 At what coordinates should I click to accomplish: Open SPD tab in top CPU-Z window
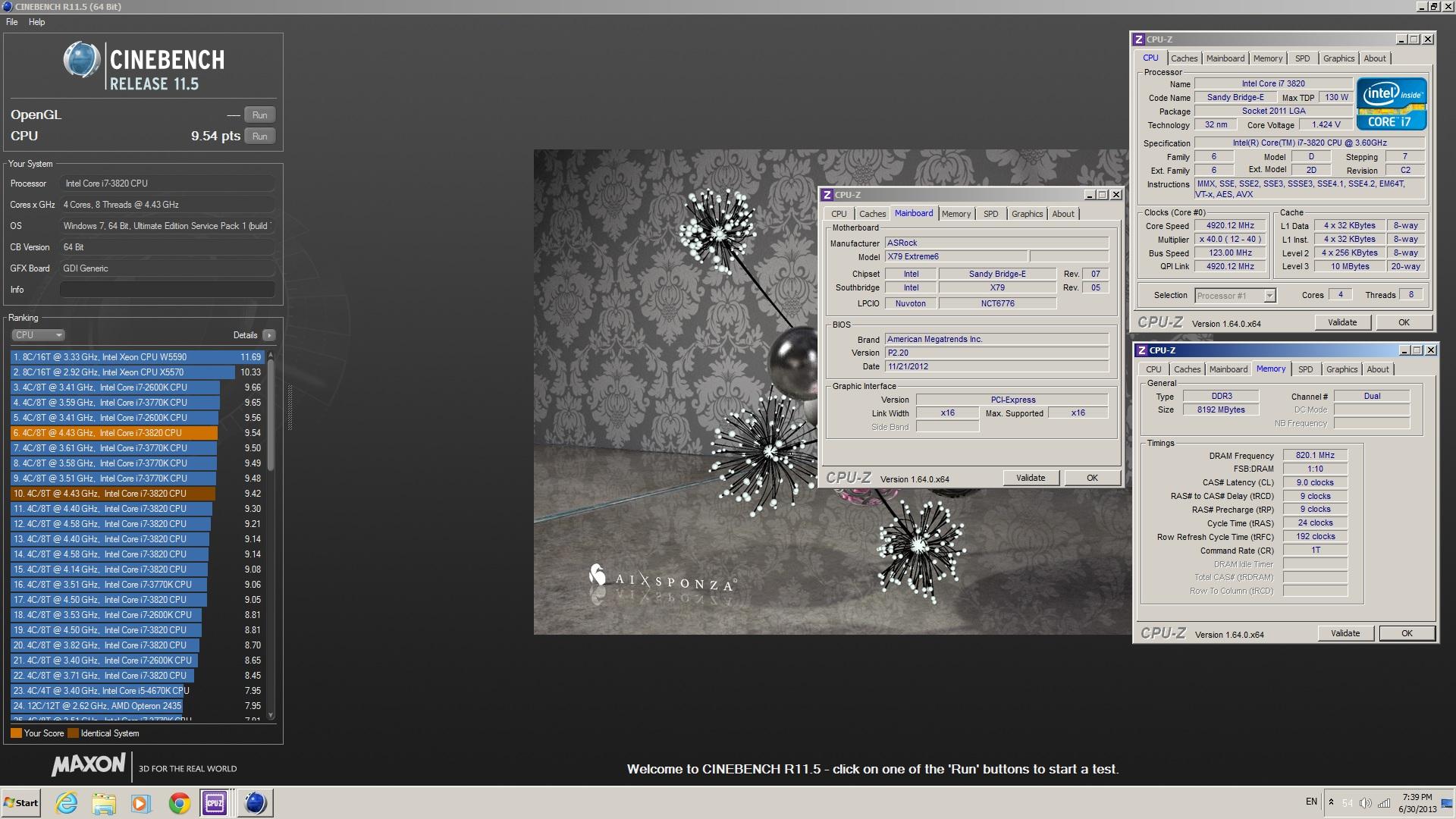pos(1302,58)
